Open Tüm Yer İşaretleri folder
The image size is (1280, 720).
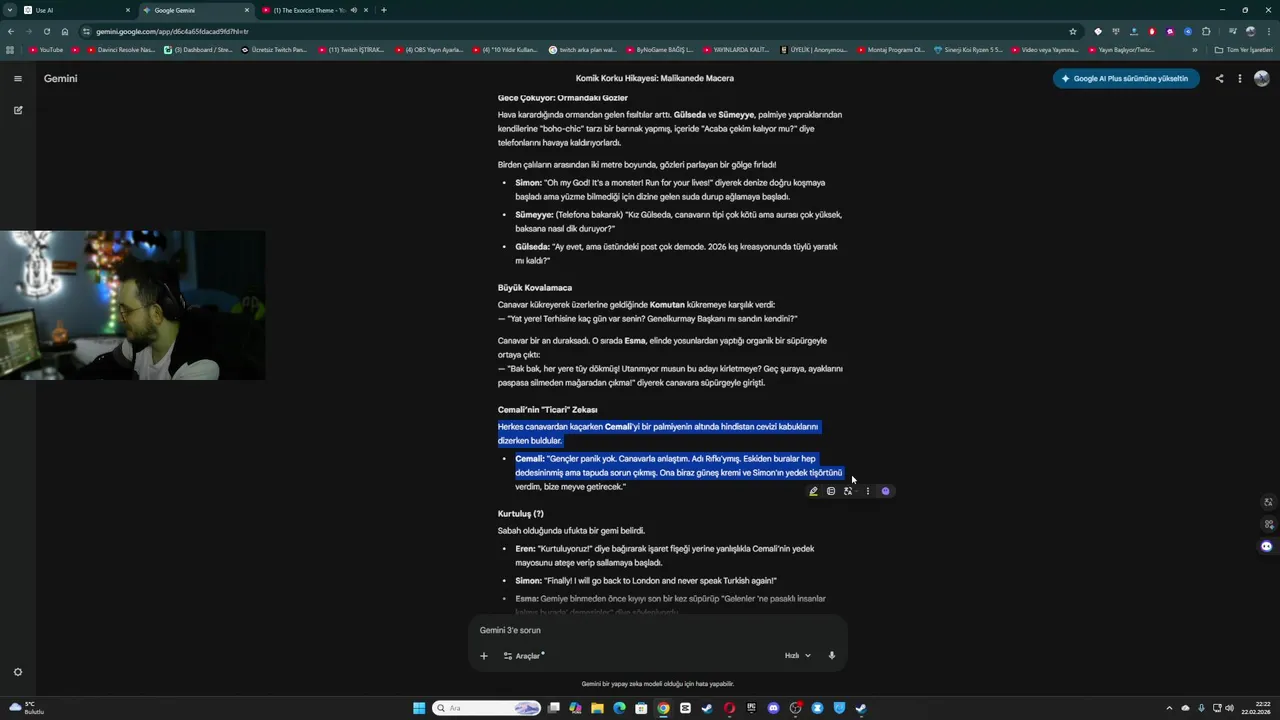(x=1245, y=49)
